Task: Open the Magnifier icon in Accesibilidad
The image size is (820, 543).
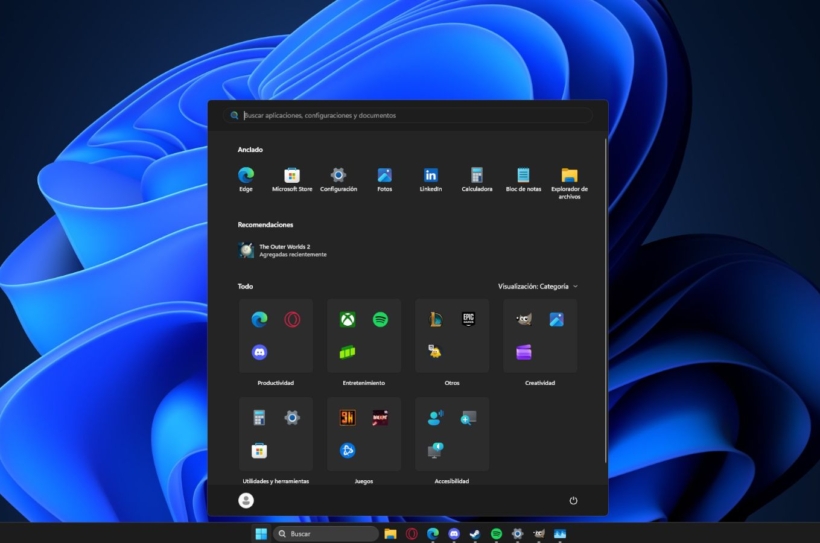Action: pos(468,417)
